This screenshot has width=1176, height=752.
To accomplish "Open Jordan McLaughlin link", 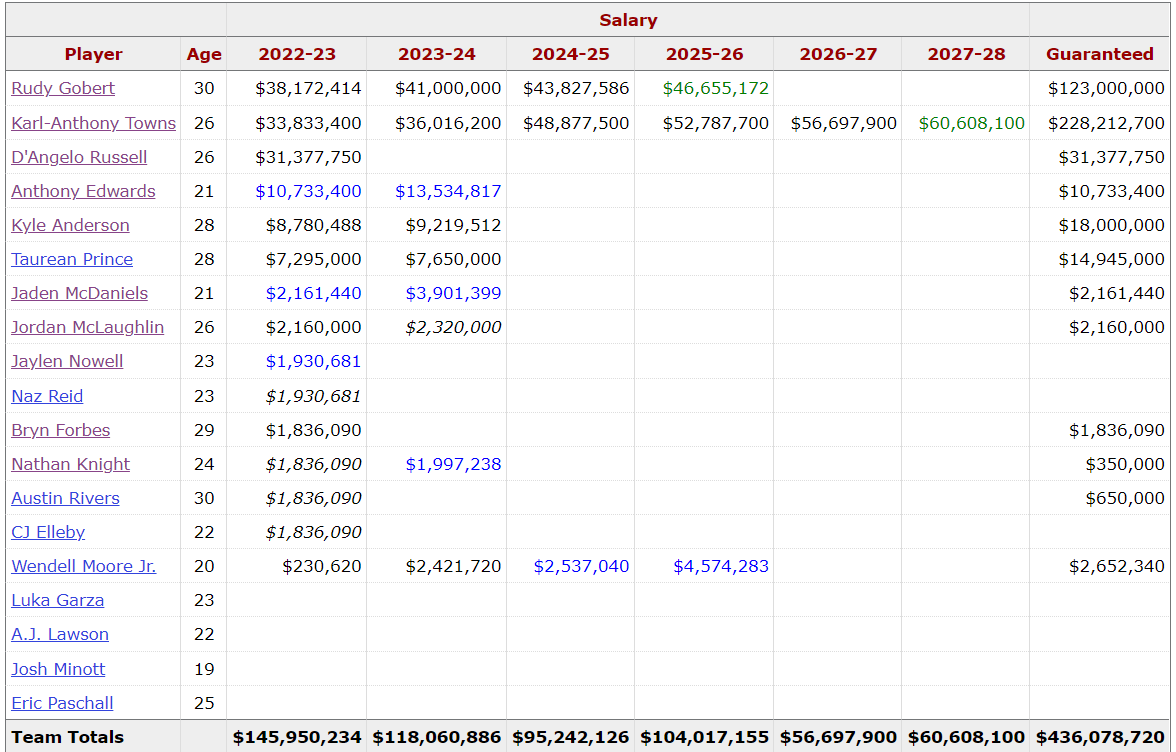I will [x=88, y=328].
